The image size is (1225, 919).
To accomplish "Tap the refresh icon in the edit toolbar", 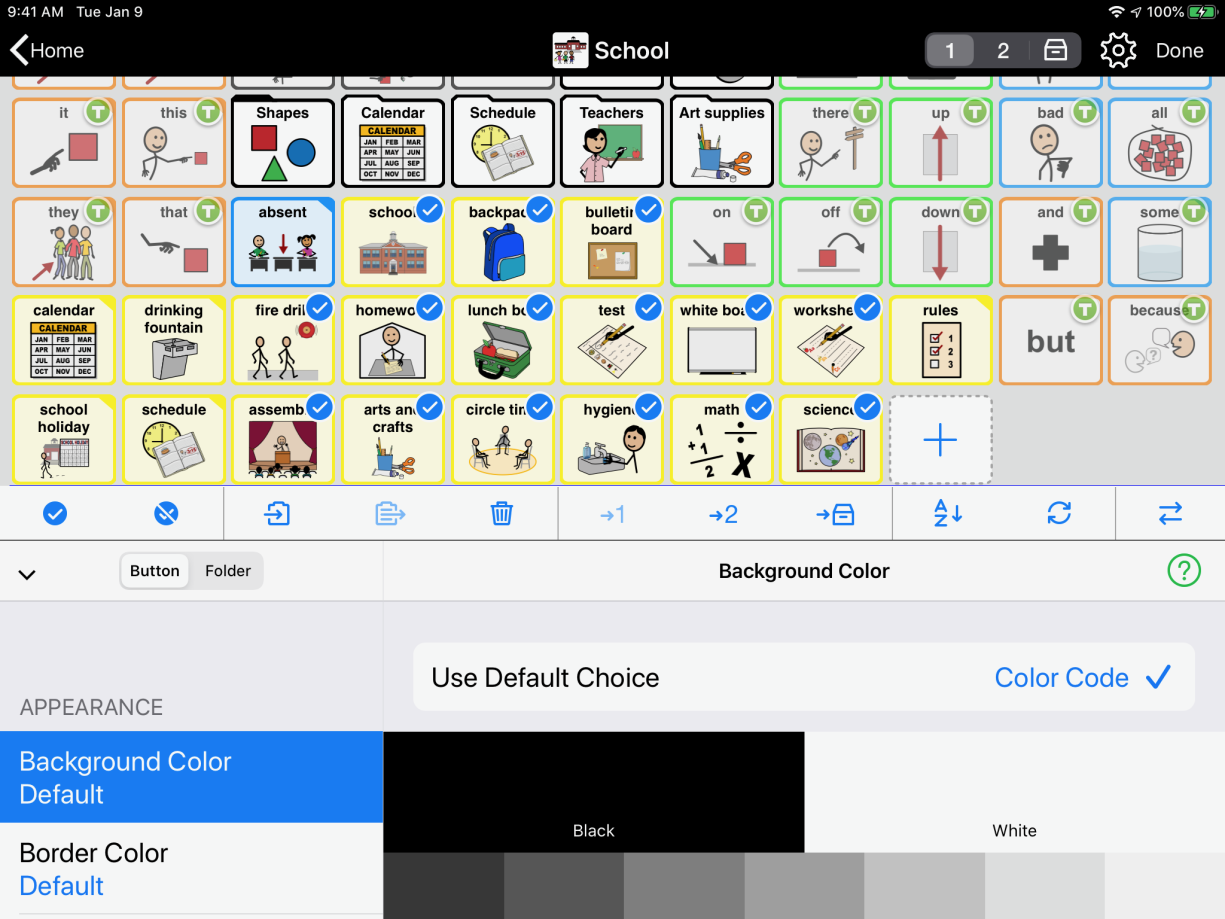I will coord(1059,513).
